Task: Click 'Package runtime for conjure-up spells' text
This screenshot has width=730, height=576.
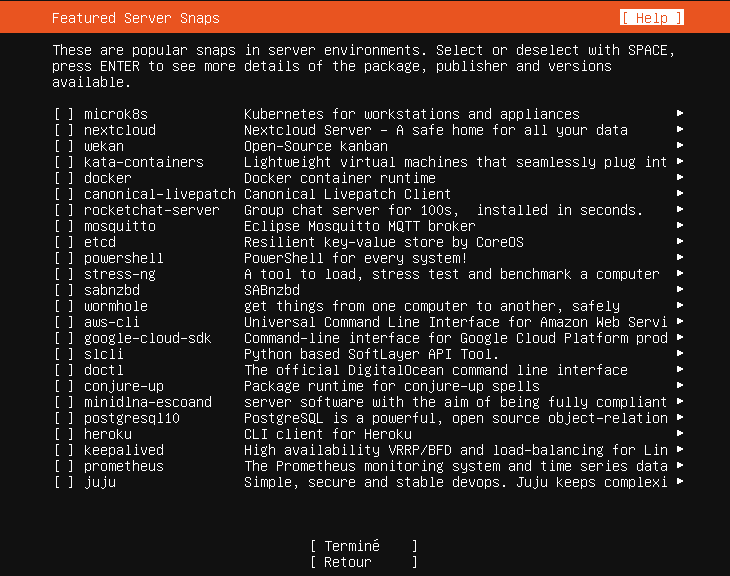Action: click(392, 386)
